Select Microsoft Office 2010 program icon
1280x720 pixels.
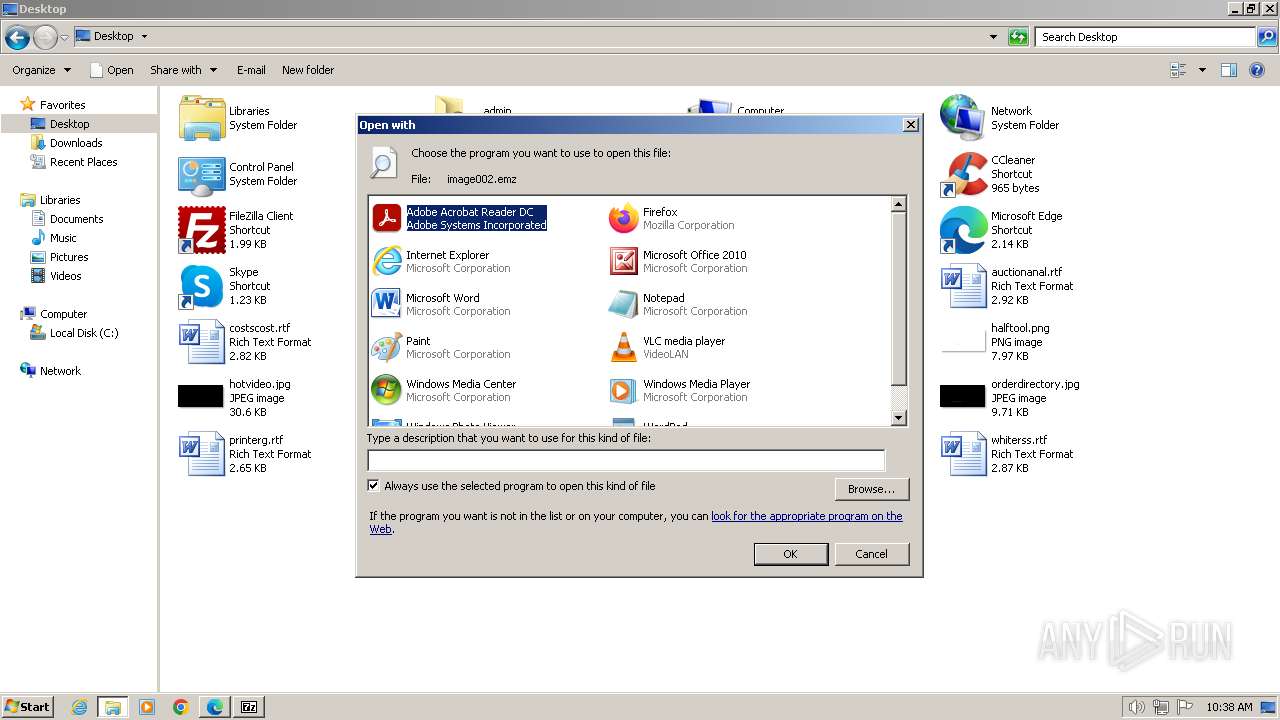623,261
